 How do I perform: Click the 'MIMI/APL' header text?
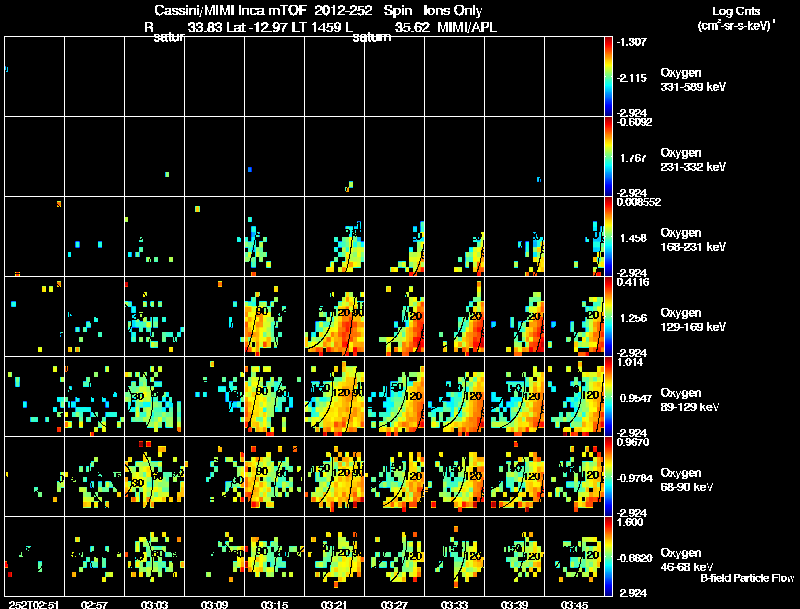[x=467, y=28]
